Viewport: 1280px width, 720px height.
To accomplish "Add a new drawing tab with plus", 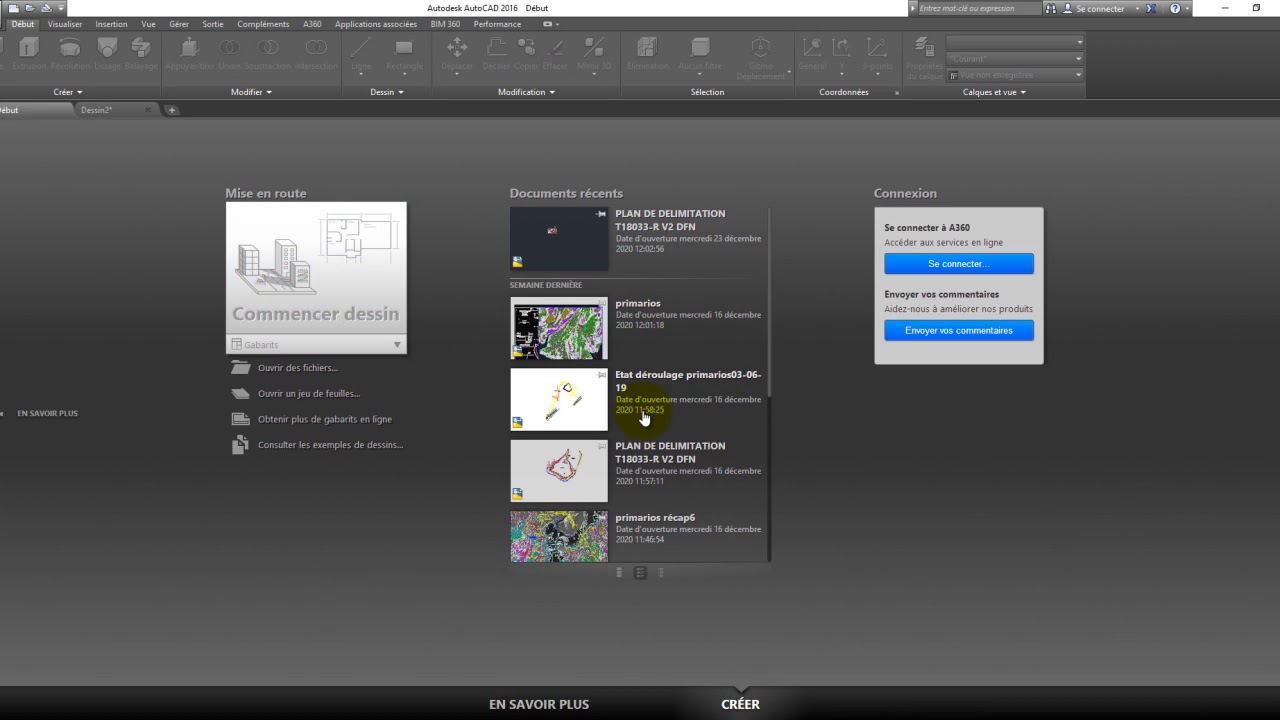I will 172,110.
